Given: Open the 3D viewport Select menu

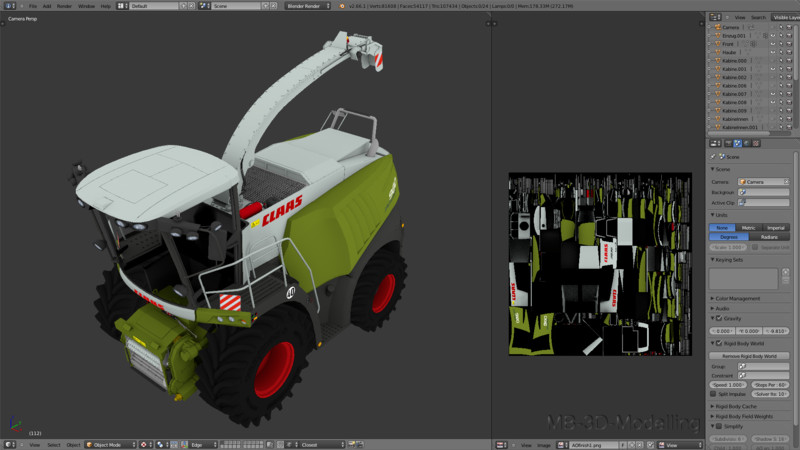Looking at the screenshot, I should click(54, 445).
